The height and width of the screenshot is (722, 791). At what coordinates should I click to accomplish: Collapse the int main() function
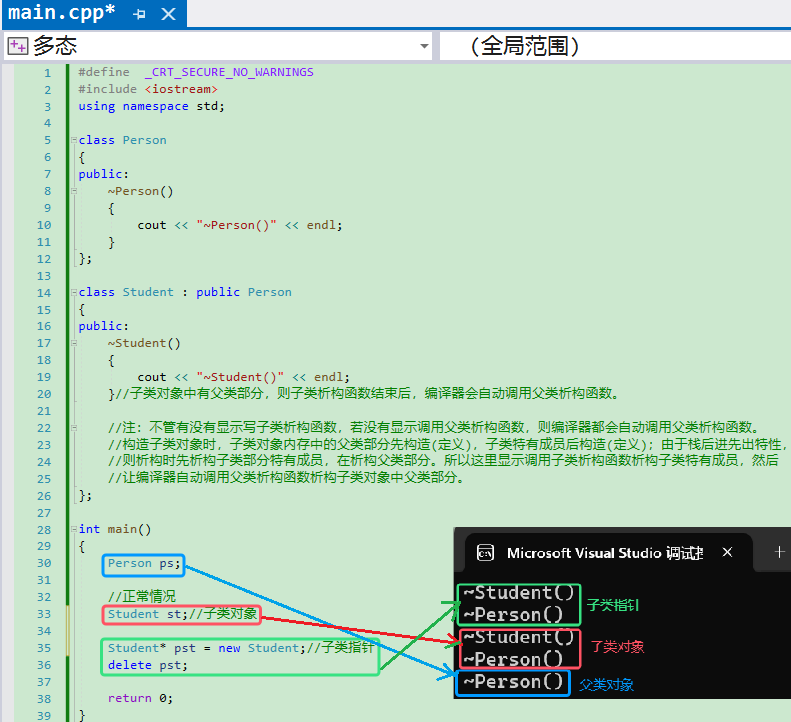74,529
